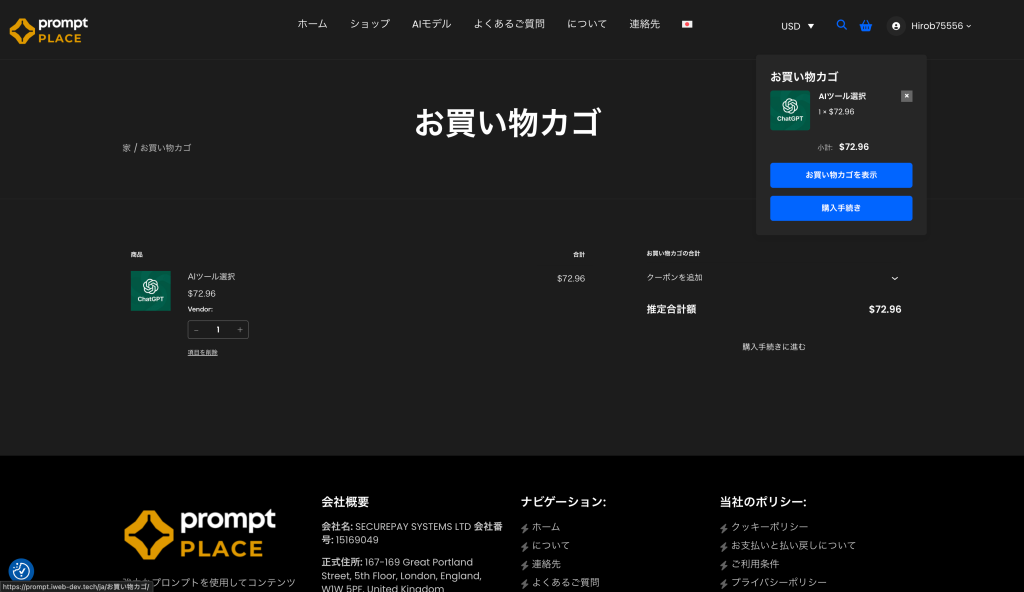Expand the クーポンを追加 coupon section
Screen dimensions: 1024x592
coord(894,278)
